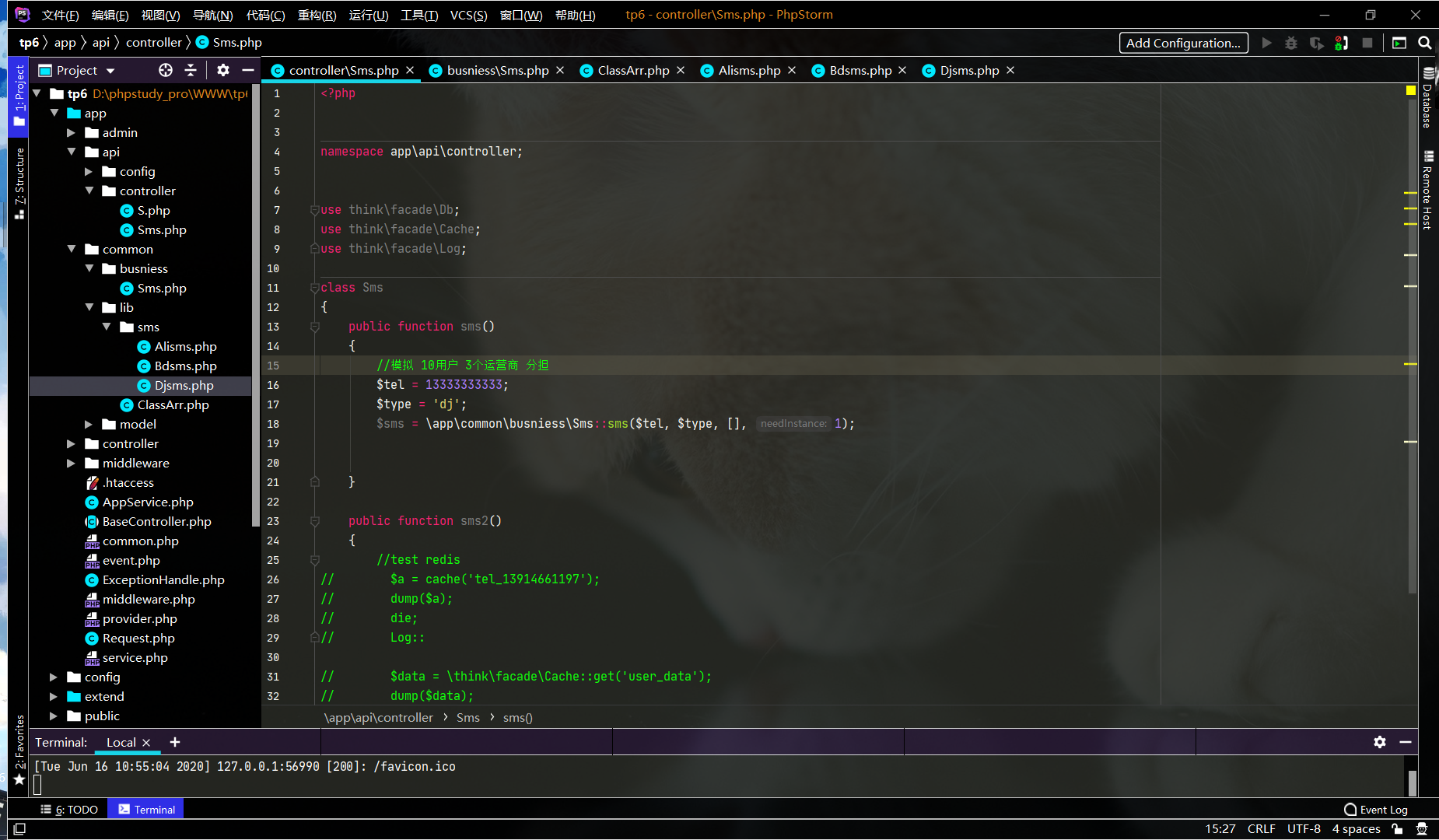
Task: Click sms() breadcrumb below editor
Action: [518, 717]
